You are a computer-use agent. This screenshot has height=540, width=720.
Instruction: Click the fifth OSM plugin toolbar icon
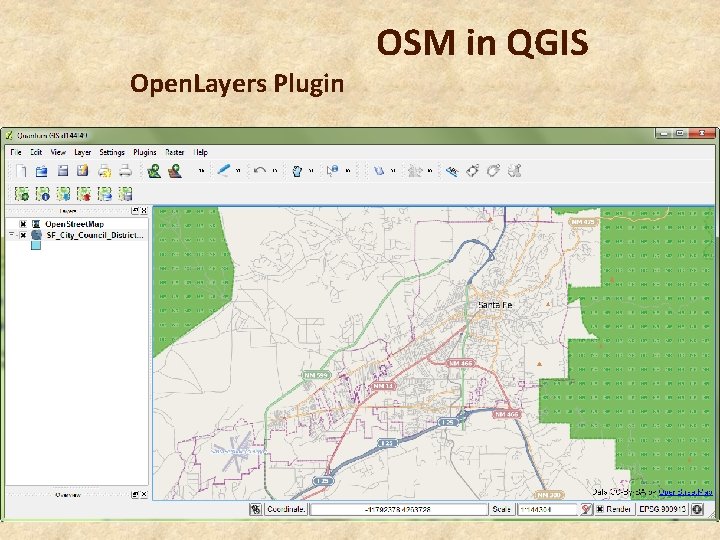coord(105,194)
